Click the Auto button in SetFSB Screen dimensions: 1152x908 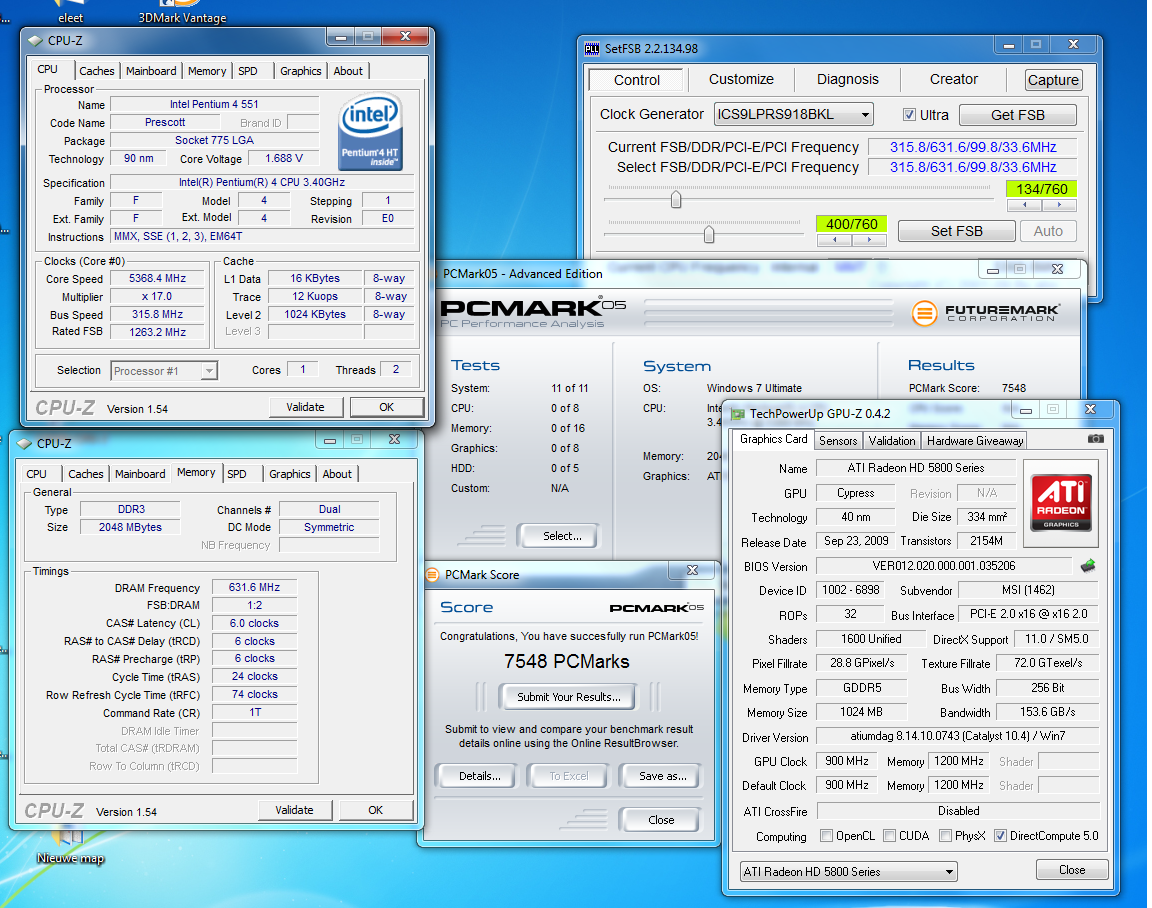[1048, 231]
